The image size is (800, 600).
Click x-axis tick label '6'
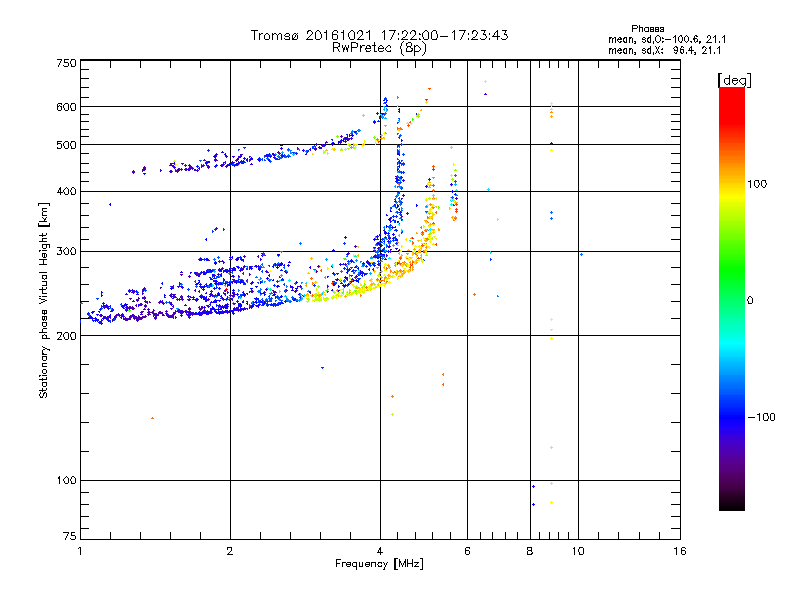[467, 551]
